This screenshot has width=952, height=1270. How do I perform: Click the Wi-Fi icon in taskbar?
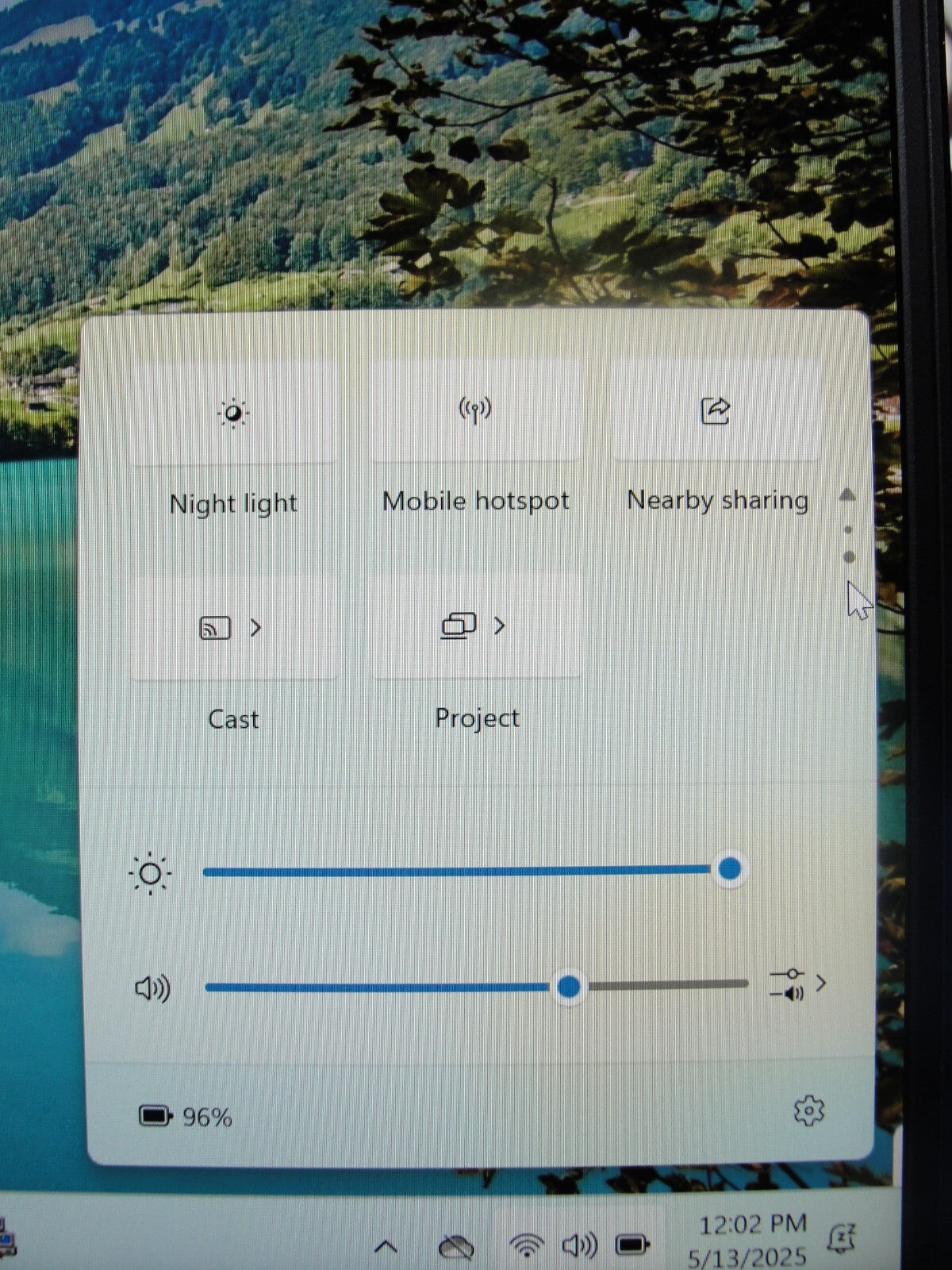(x=526, y=1246)
